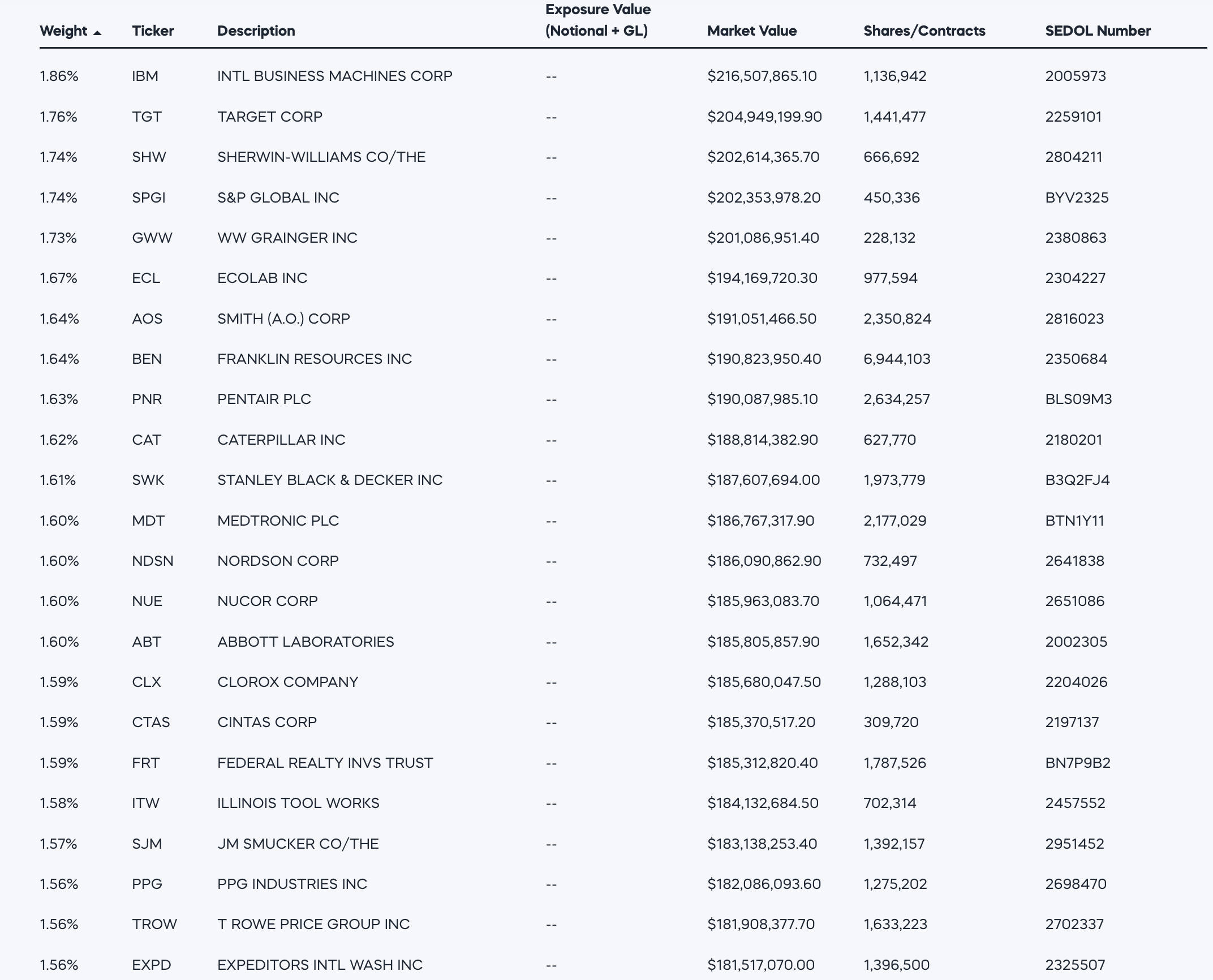1213x980 pixels.
Task: Sort by the Ticker column header
Action: click(x=153, y=31)
